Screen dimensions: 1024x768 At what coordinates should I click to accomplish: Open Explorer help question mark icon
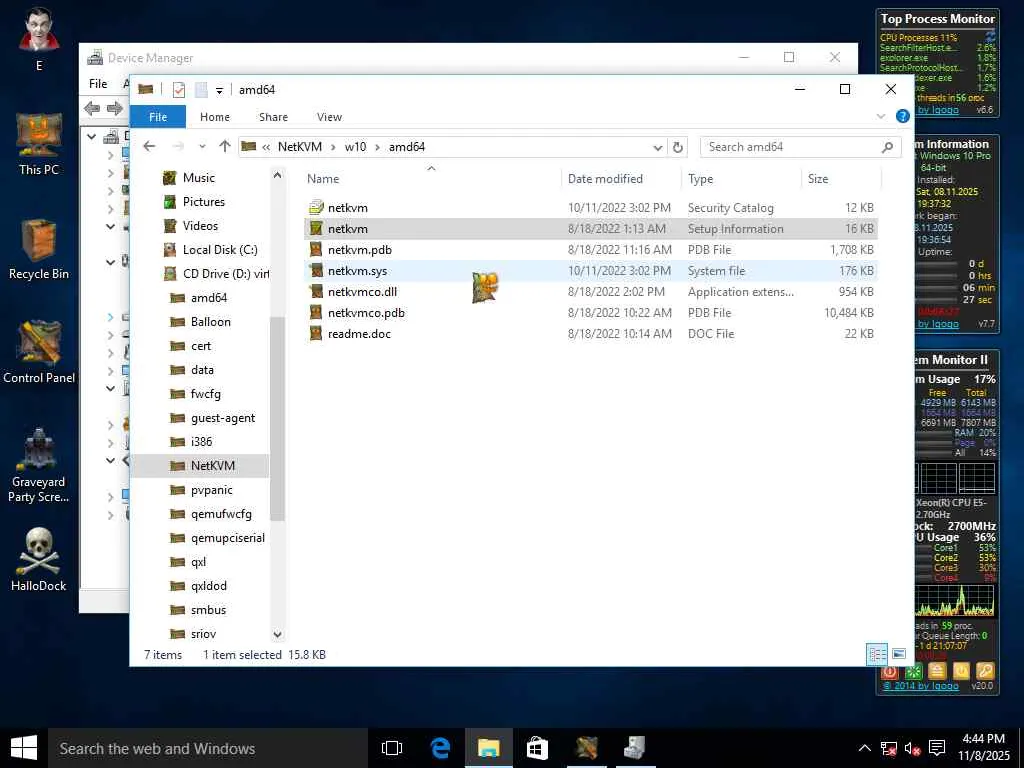pyautogui.click(x=903, y=116)
